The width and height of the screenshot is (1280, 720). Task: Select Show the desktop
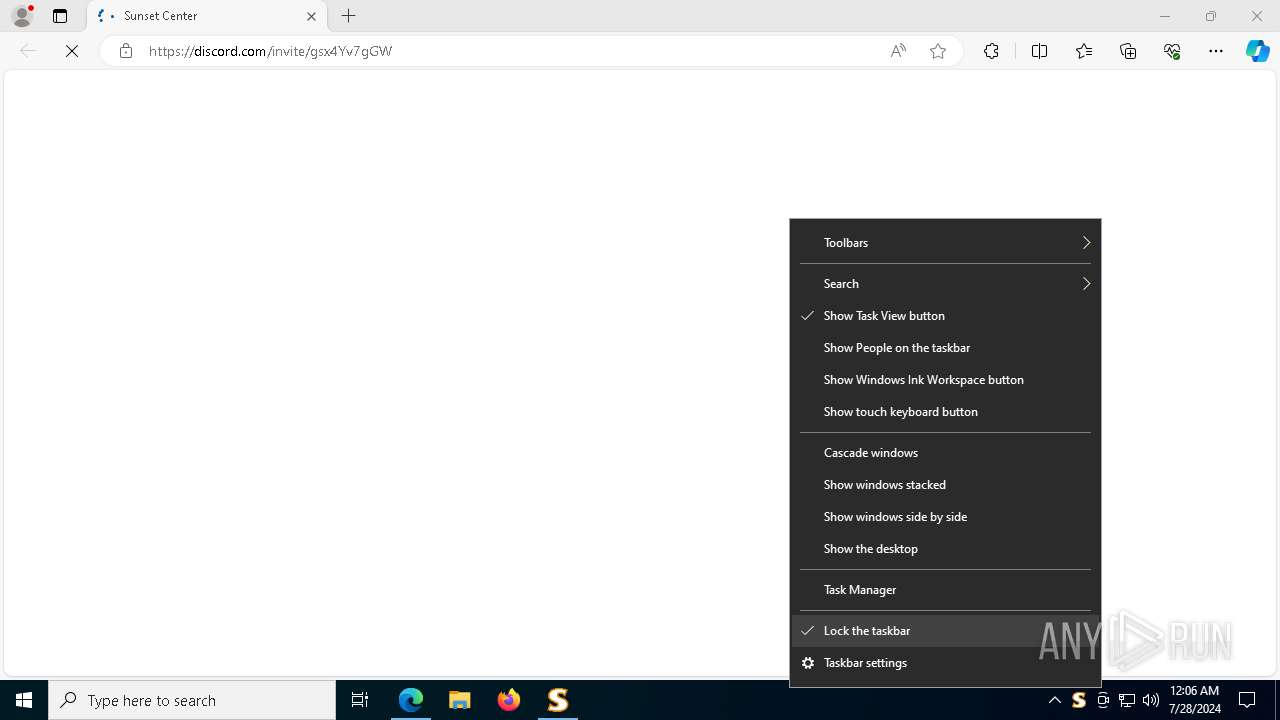(x=945, y=549)
